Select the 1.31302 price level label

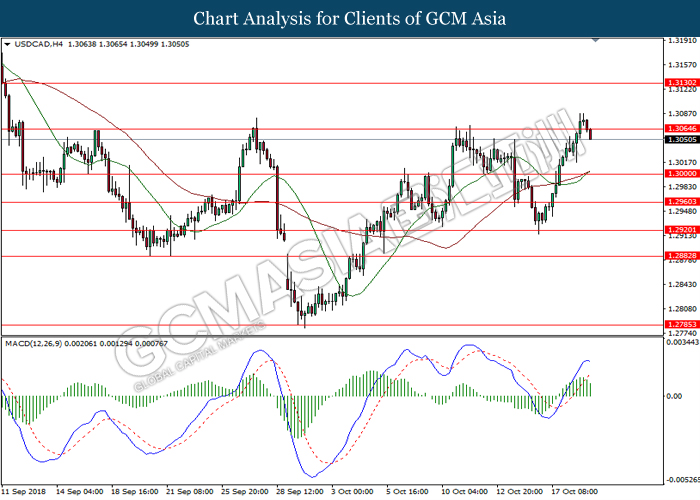tap(682, 83)
